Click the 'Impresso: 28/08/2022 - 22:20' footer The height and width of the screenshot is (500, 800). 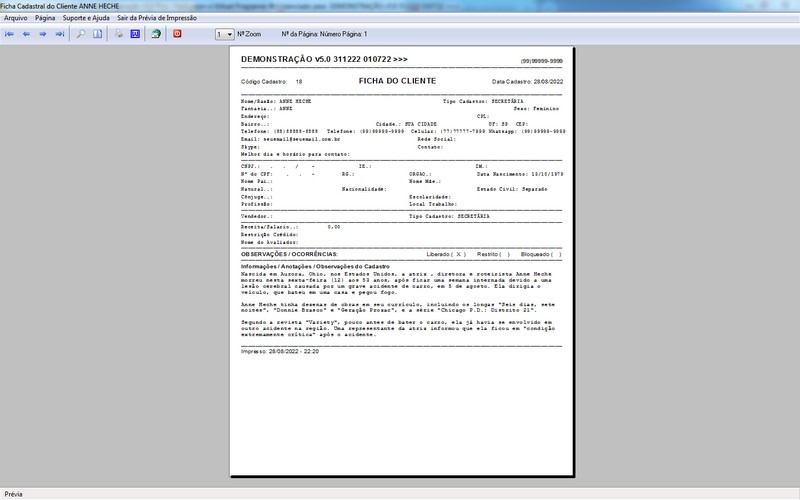[280, 352]
